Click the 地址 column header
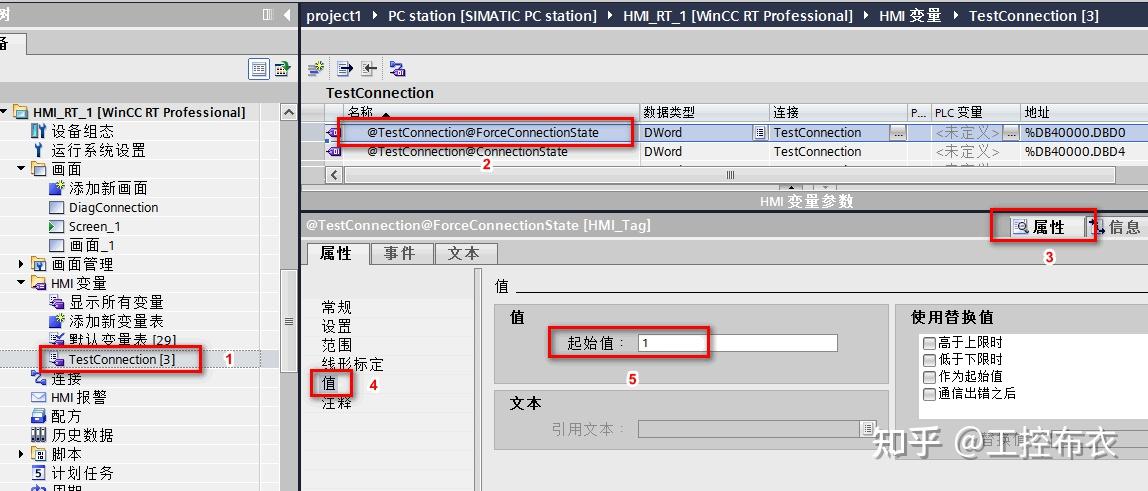This screenshot has height=491, width=1148. point(1084,113)
